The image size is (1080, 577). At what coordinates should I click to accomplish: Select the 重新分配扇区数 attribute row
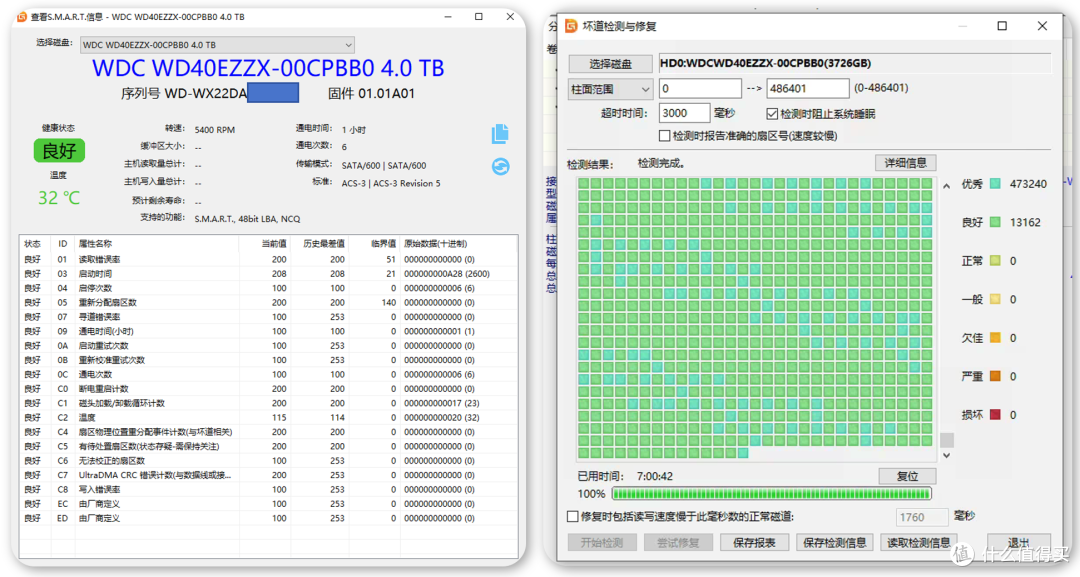pyautogui.click(x=269, y=302)
